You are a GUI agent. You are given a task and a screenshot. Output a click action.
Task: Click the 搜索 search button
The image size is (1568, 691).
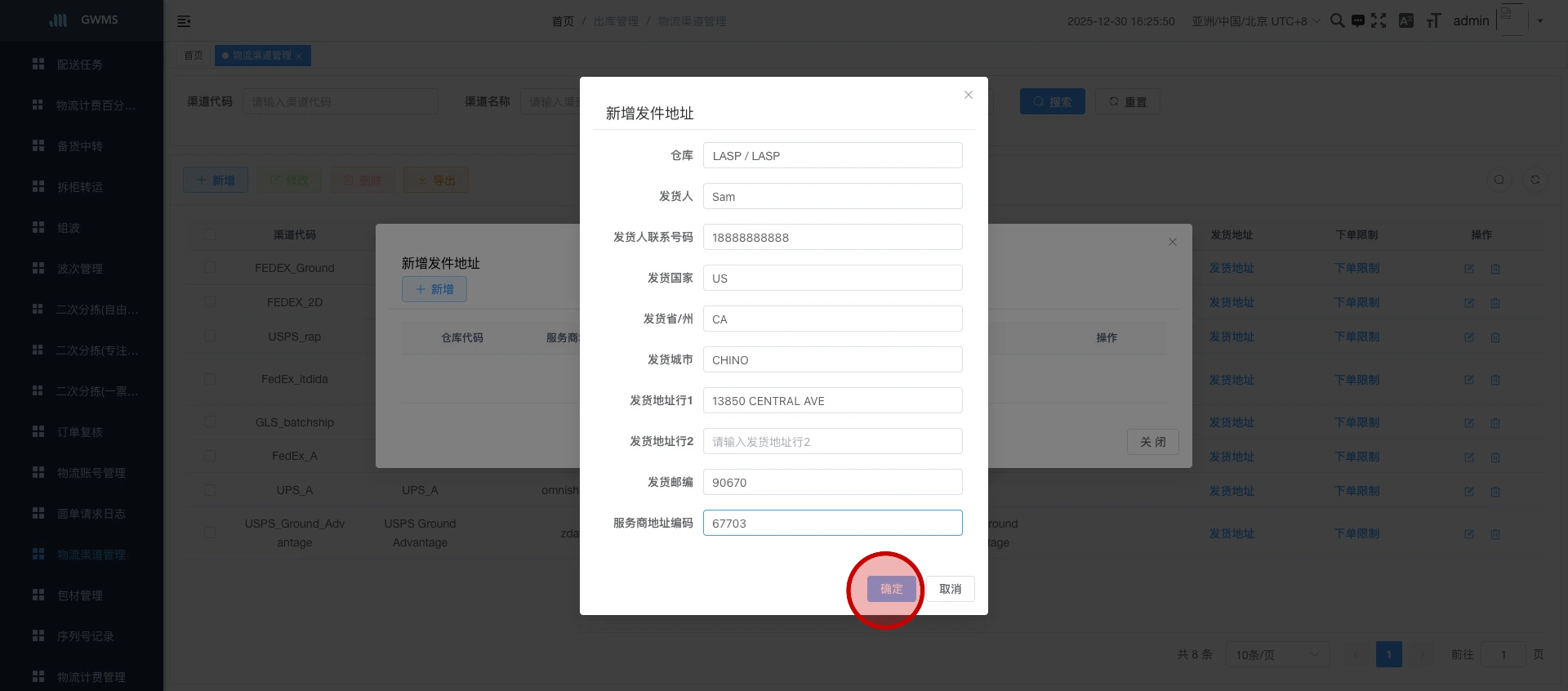pyautogui.click(x=1052, y=101)
